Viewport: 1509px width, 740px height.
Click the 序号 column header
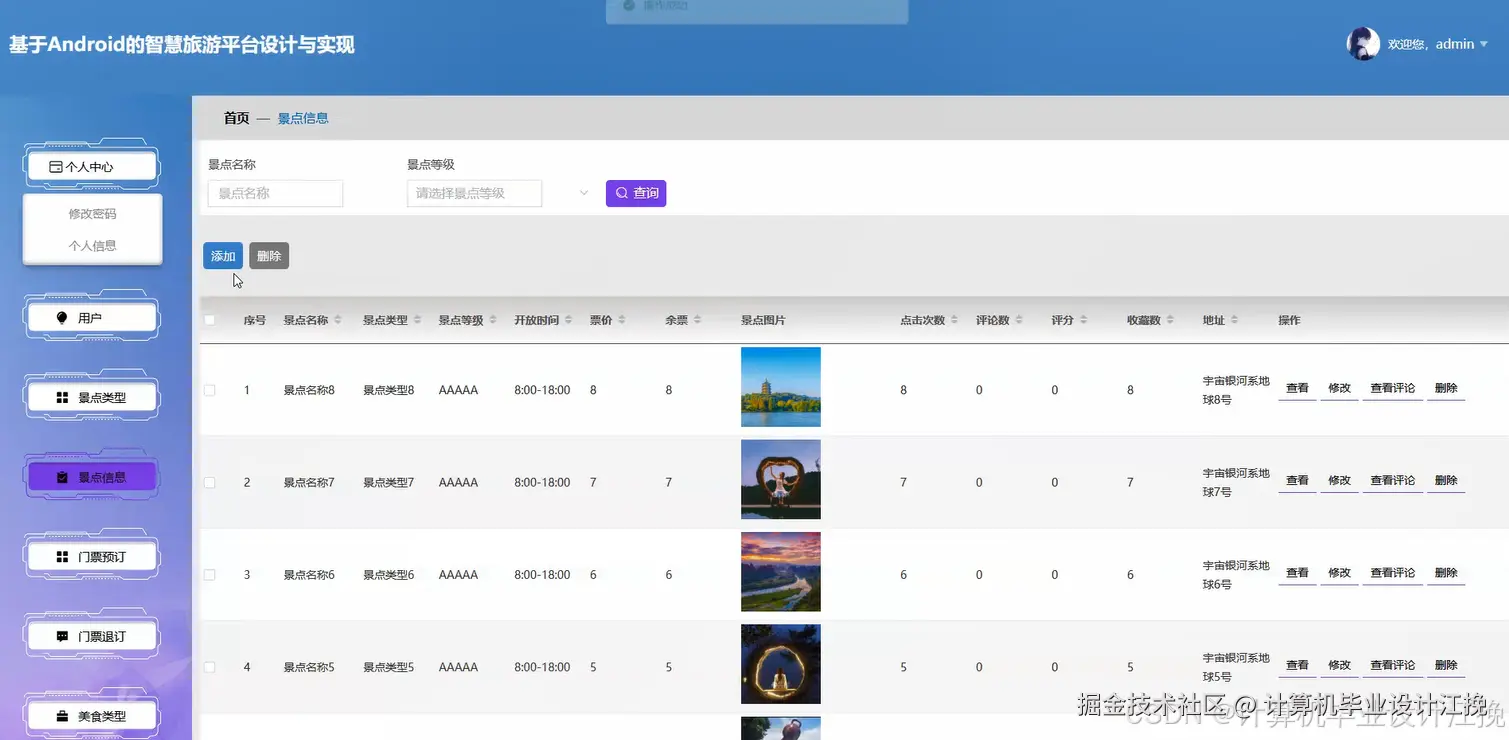click(x=255, y=320)
